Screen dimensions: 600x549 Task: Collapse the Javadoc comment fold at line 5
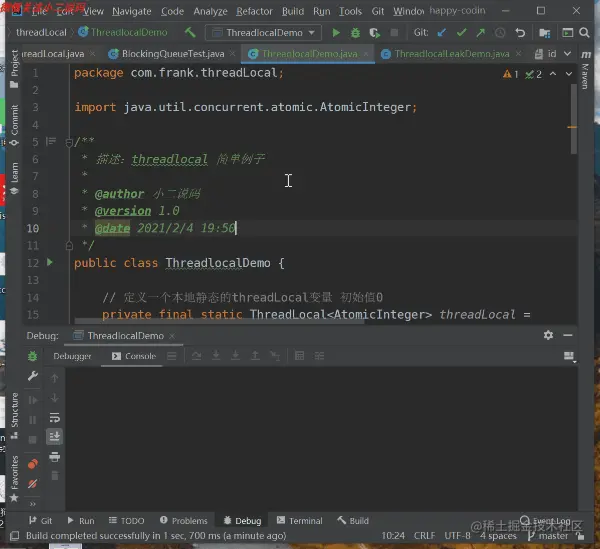[x=69, y=143]
